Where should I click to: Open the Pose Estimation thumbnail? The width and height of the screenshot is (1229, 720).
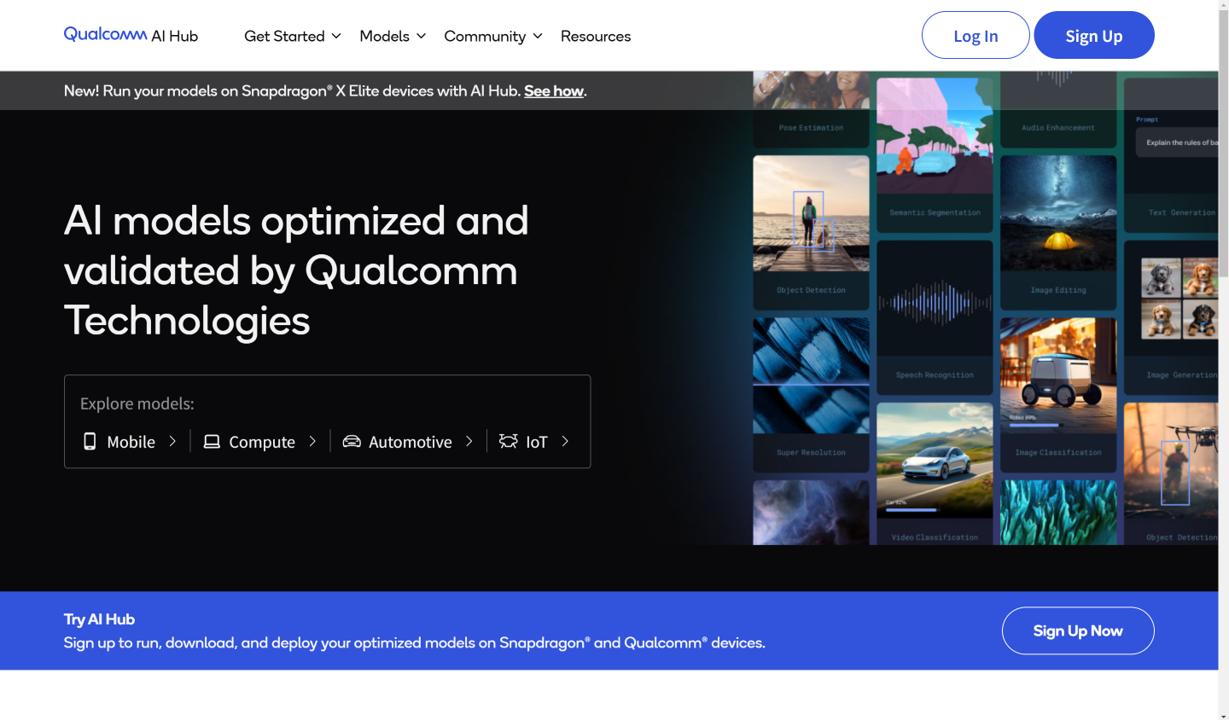coord(811,108)
